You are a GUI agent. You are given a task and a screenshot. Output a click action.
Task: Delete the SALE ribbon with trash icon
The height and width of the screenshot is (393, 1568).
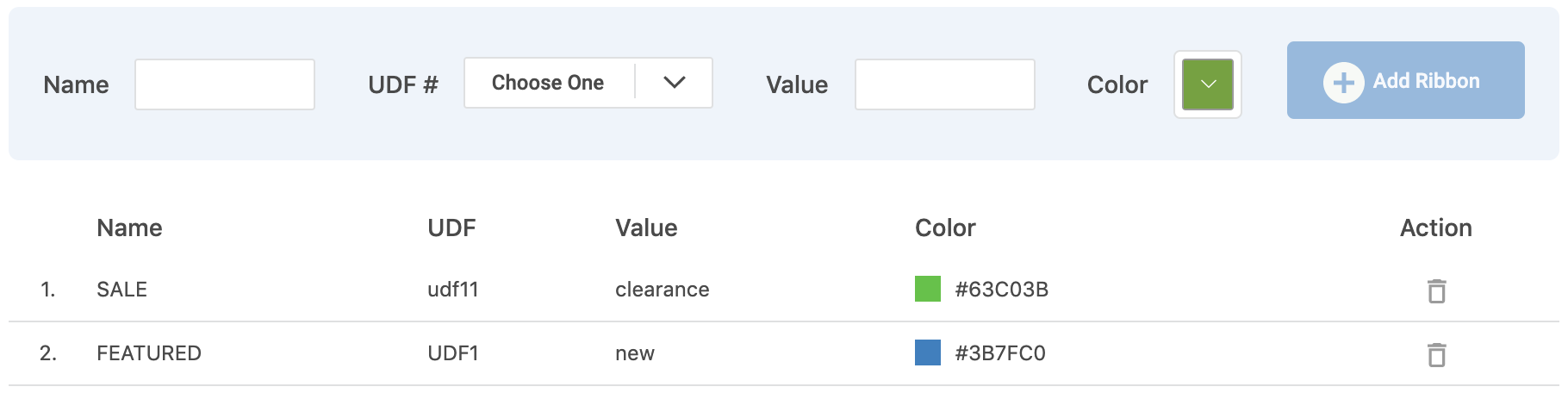[x=1436, y=290]
